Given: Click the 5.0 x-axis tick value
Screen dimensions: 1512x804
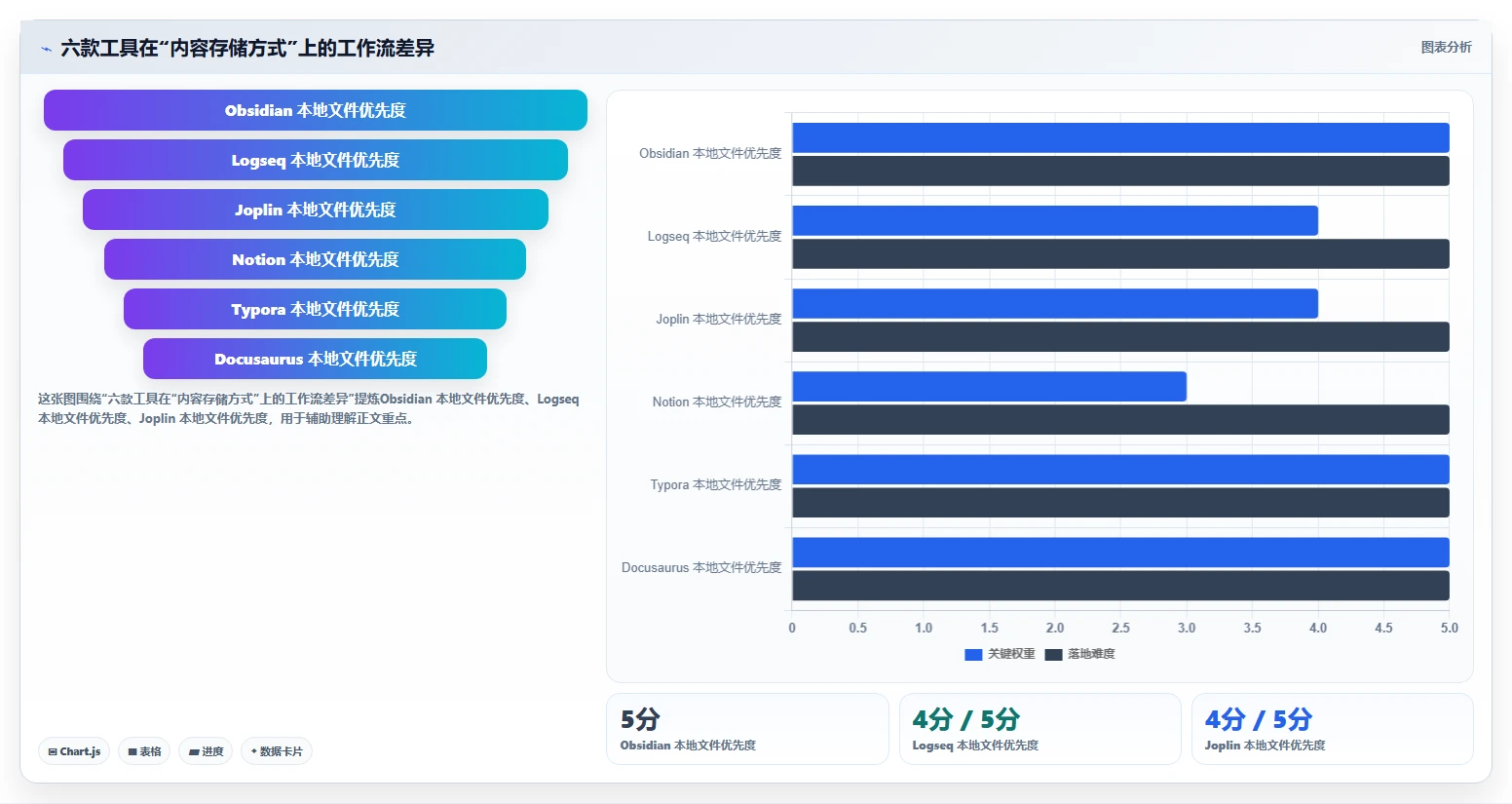Looking at the screenshot, I should [1450, 628].
